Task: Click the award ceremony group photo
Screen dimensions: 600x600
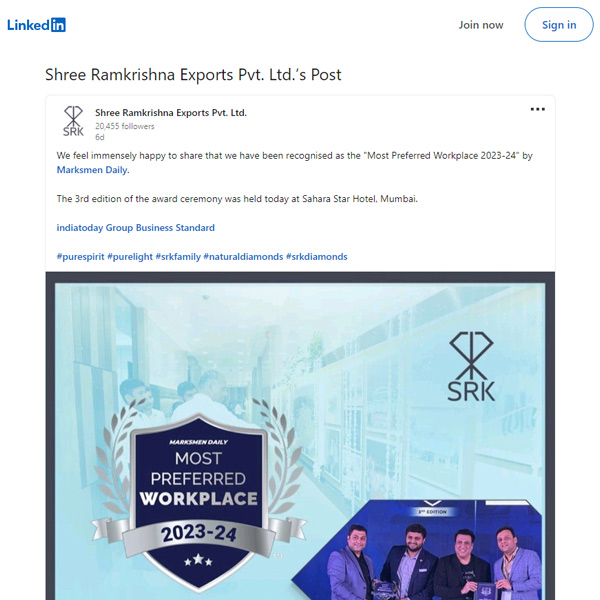Action: coord(417,549)
